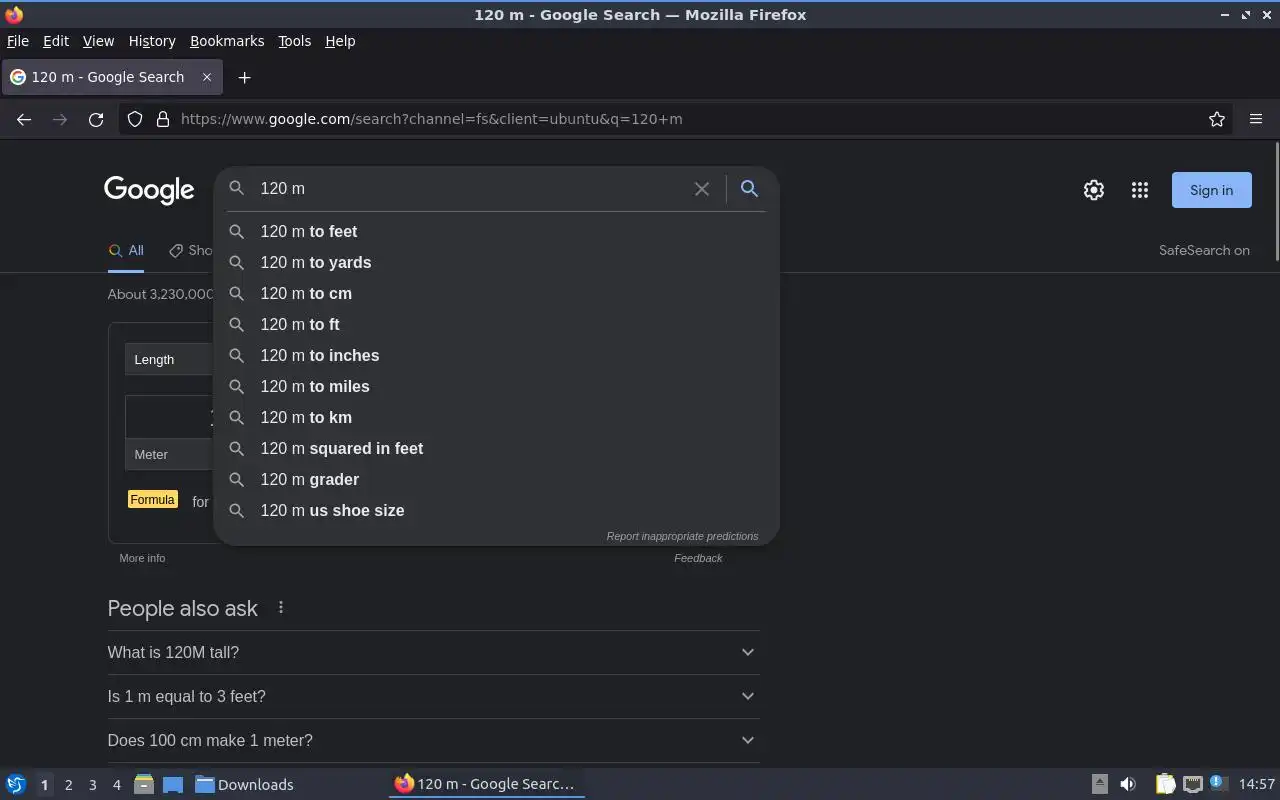The image size is (1280, 800).
Task: Click the blue desktop icon in taskbar
Action: point(173,784)
